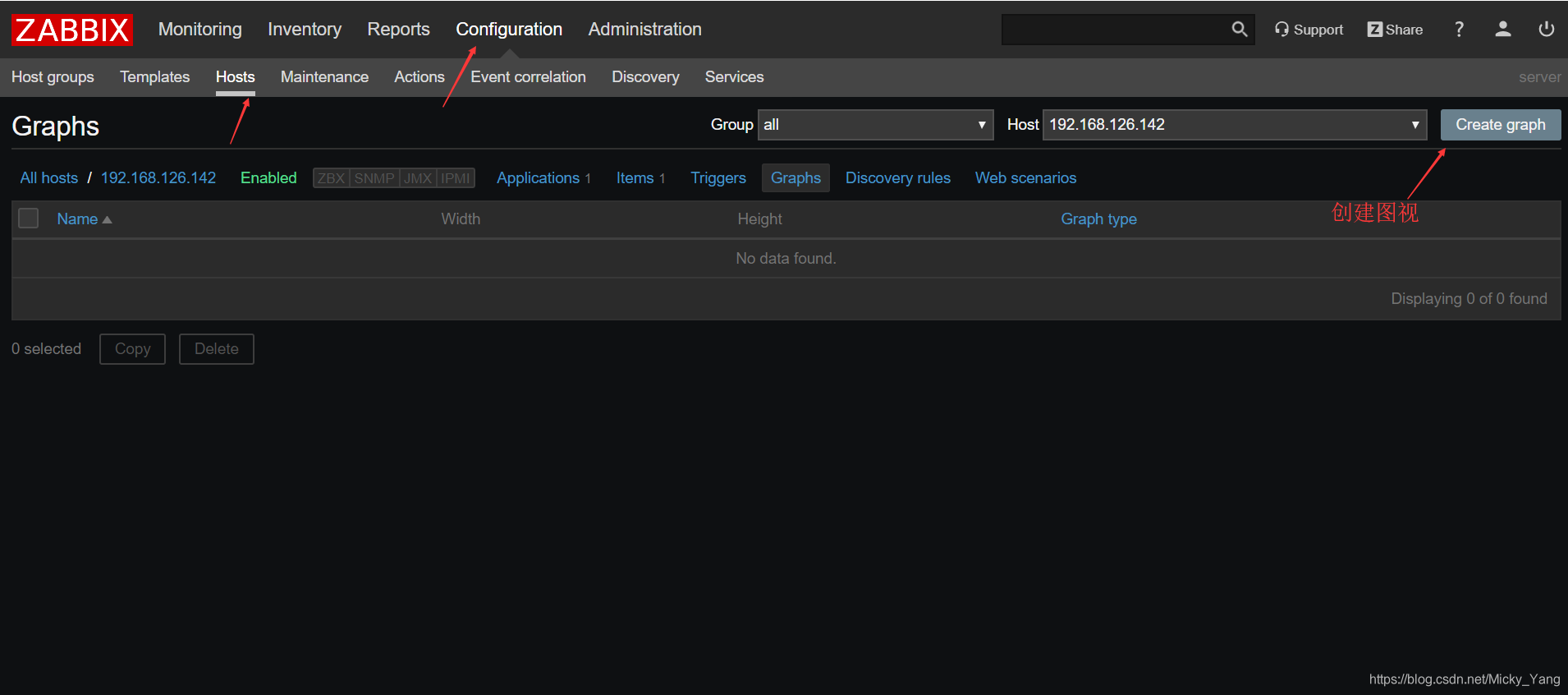This screenshot has height=695, width=1568.
Task: Open Discovery submenu item
Action: [x=645, y=77]
